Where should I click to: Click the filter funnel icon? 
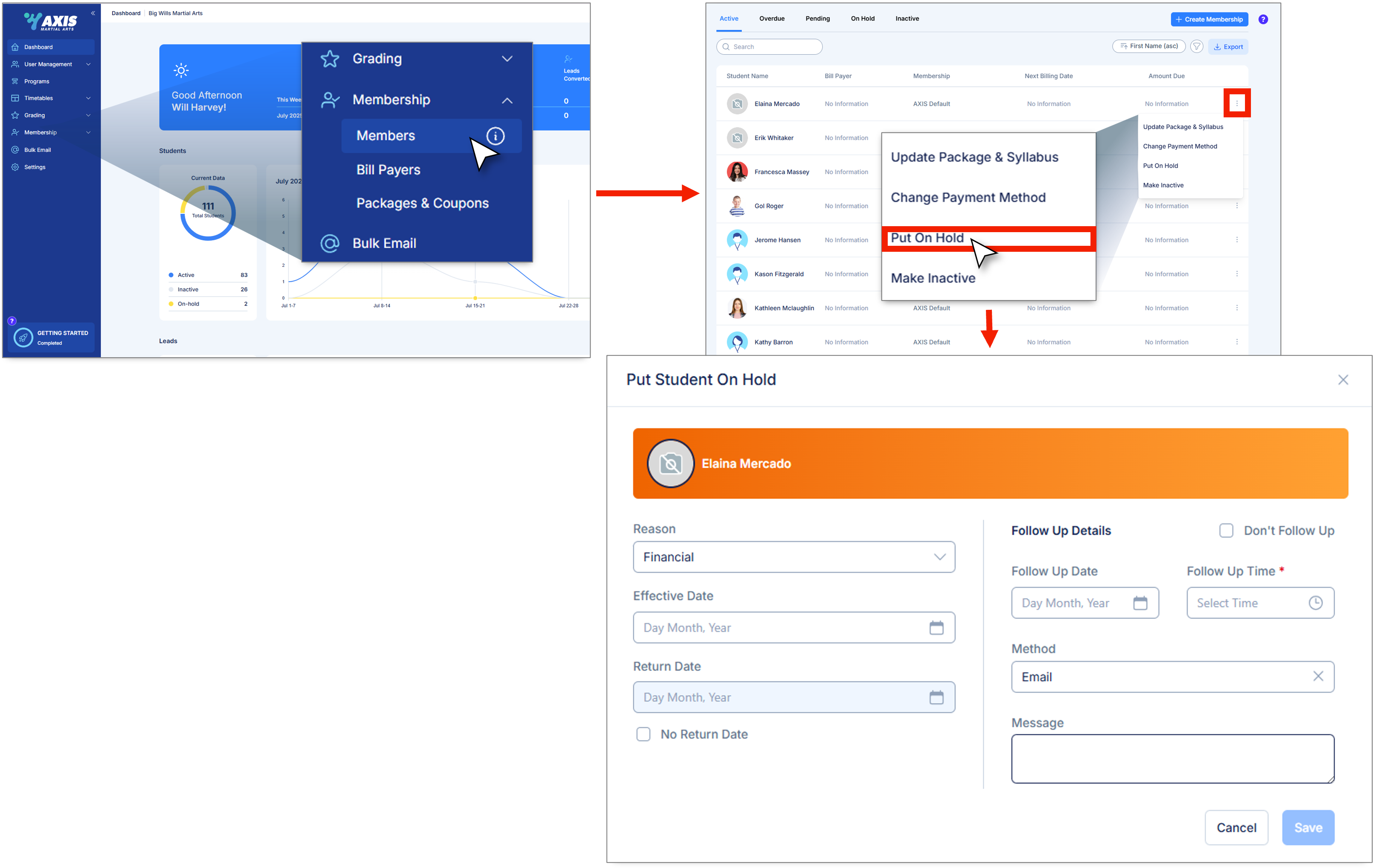pyautogui.click(x=1196, y=47)
